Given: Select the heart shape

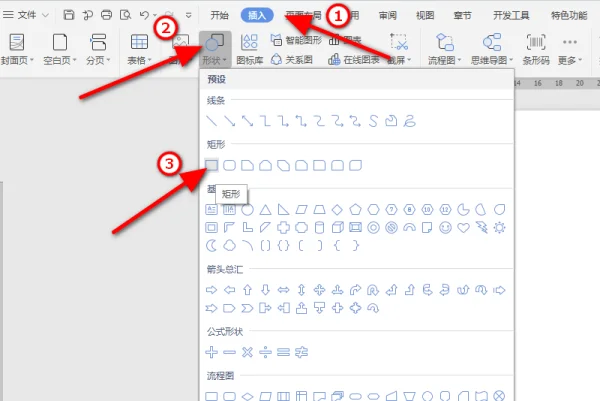Looking at the screenshot, I should tap(463, 228).
